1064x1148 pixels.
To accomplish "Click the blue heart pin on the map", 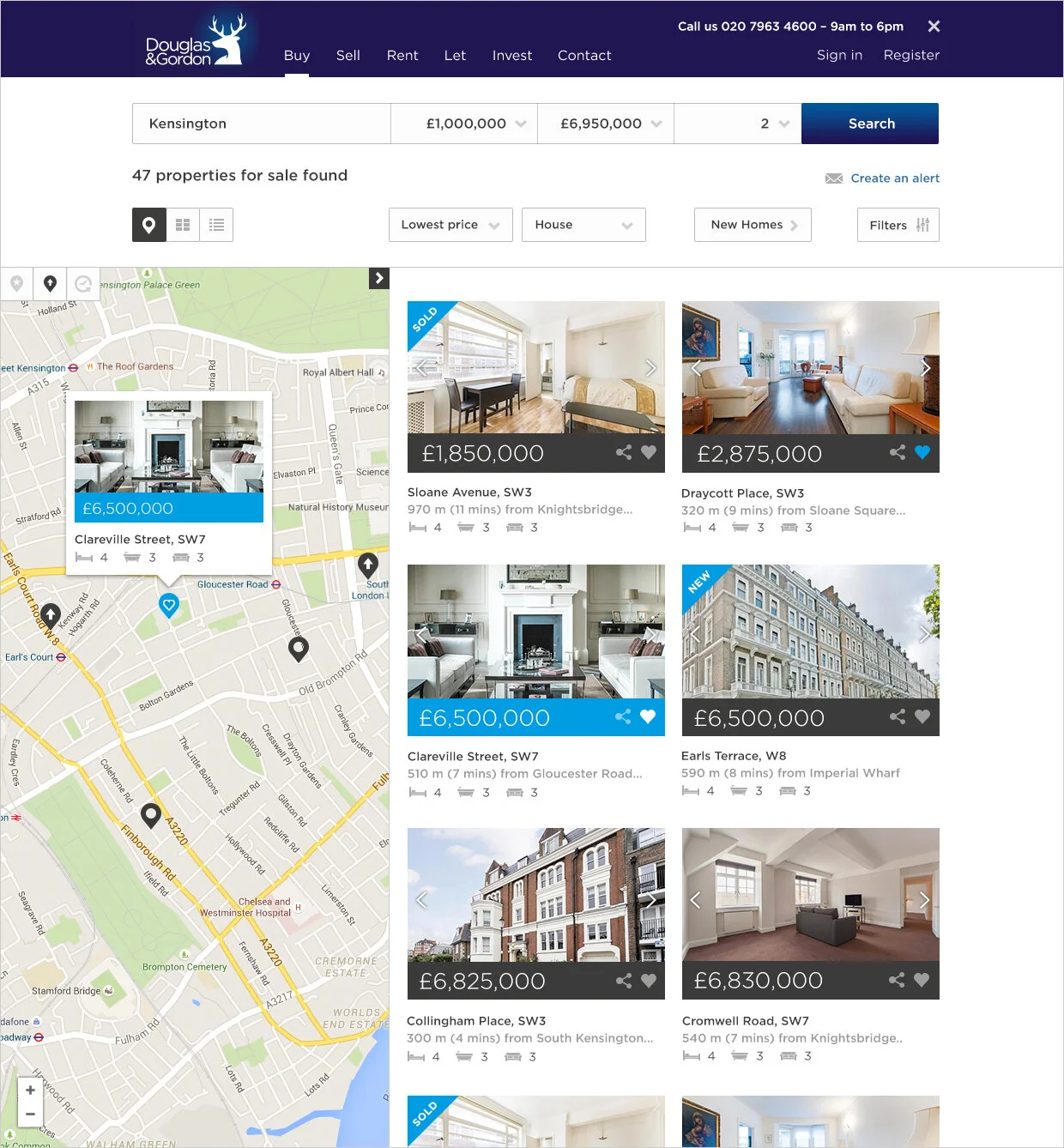I will [169, 607].
